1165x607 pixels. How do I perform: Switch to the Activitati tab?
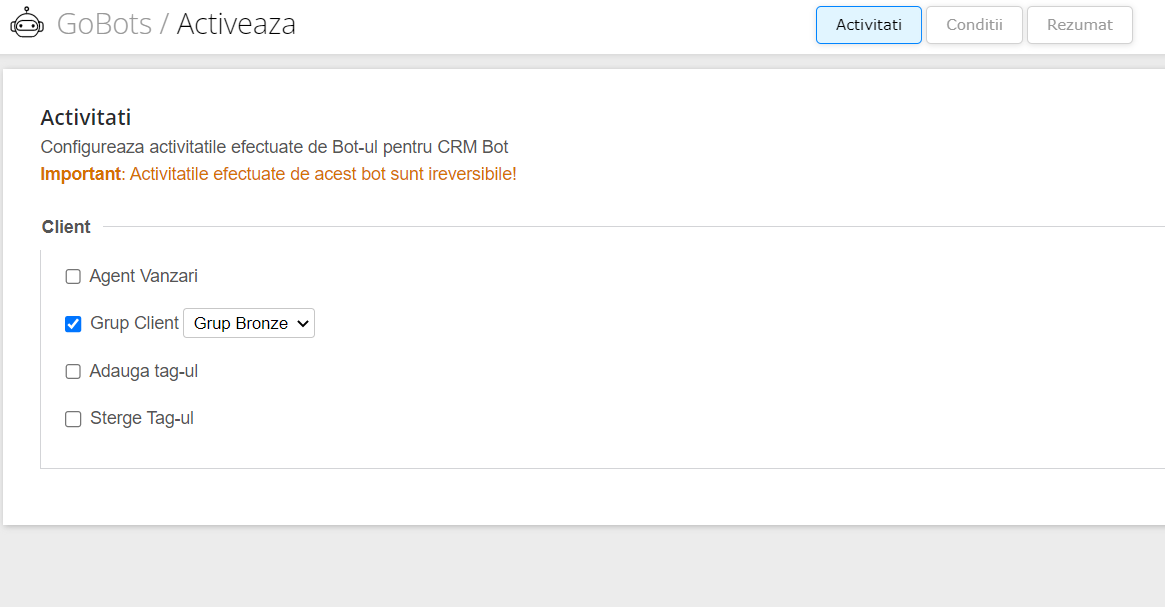(x=869, y=25)
